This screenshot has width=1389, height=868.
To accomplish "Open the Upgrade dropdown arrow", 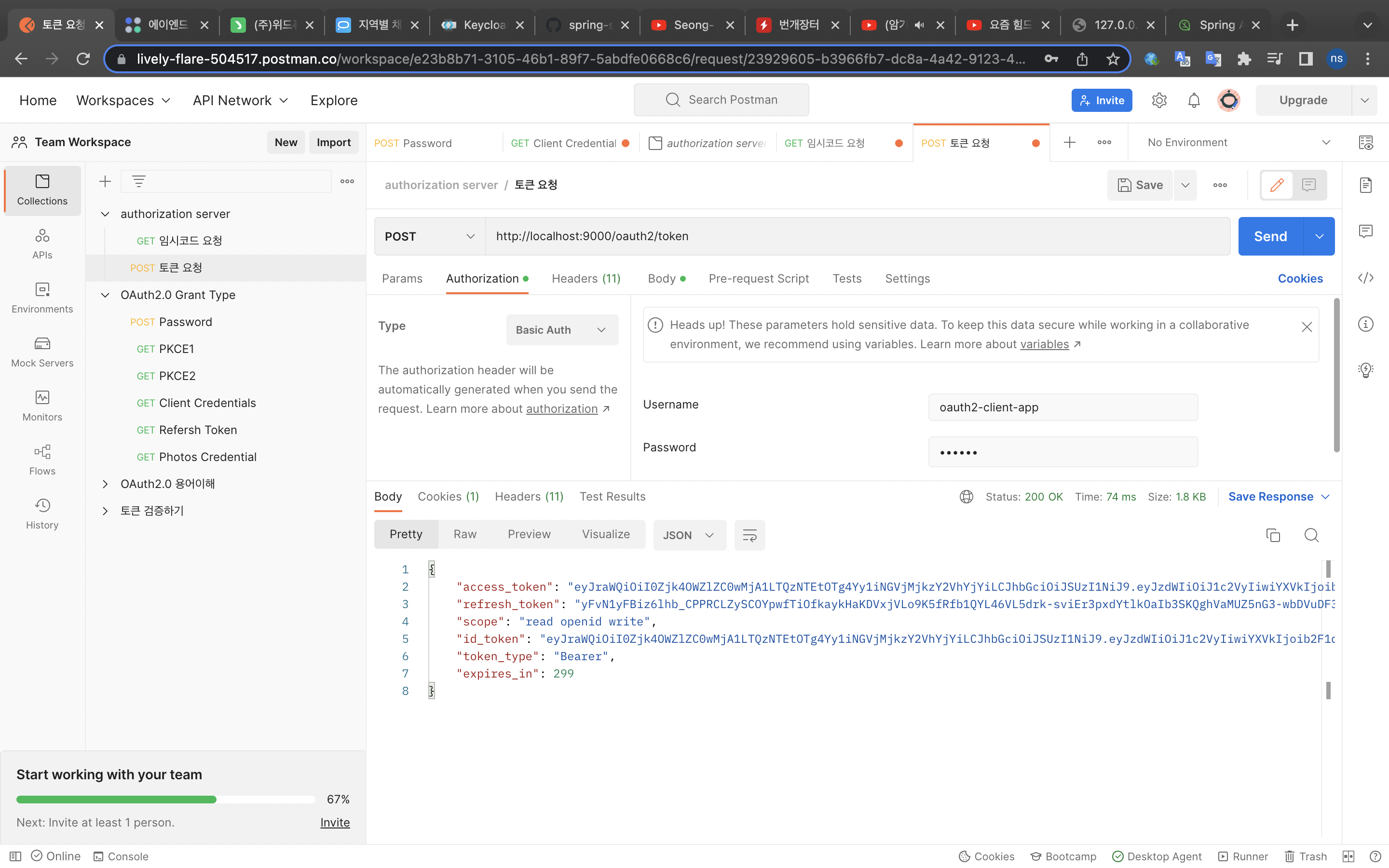I will (1364, 100).
